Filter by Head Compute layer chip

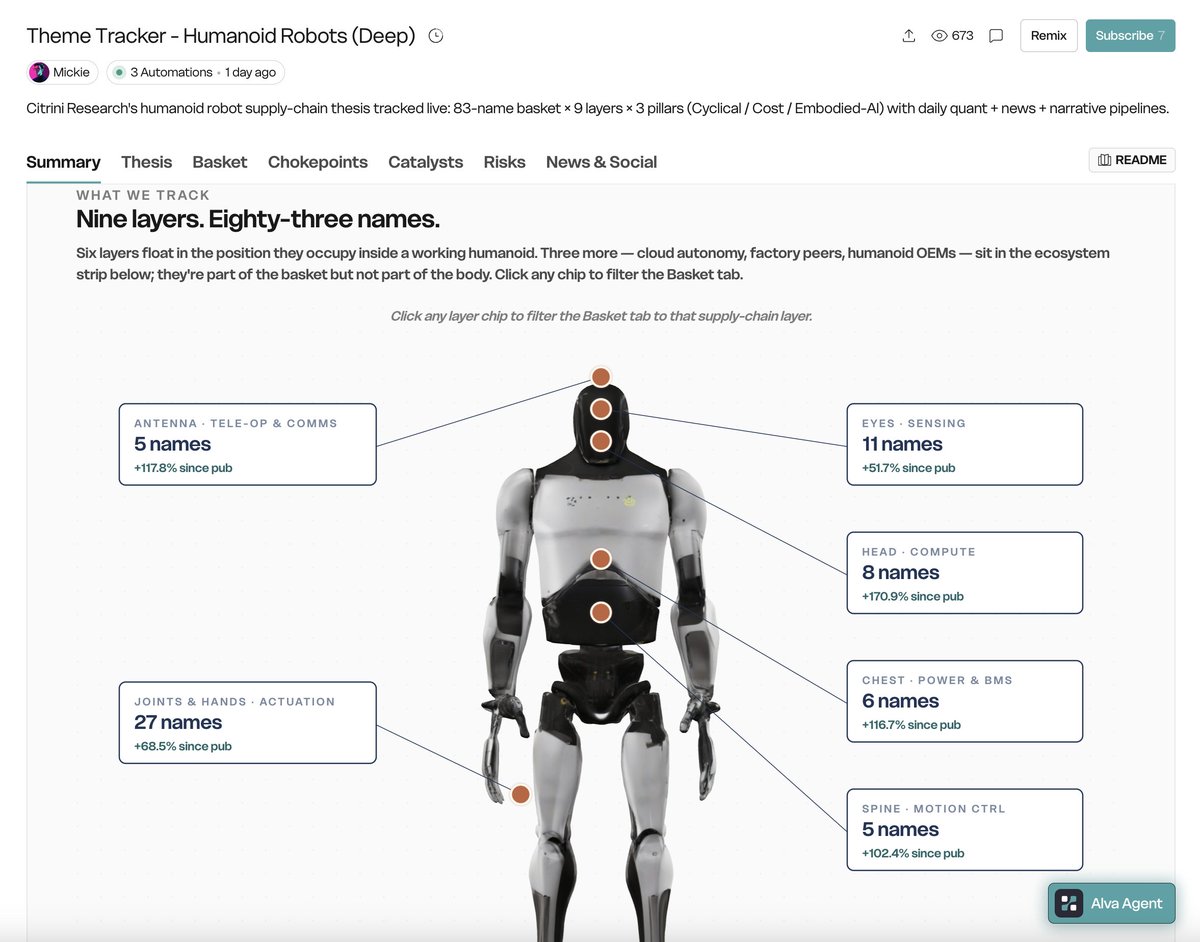point(965,573)
